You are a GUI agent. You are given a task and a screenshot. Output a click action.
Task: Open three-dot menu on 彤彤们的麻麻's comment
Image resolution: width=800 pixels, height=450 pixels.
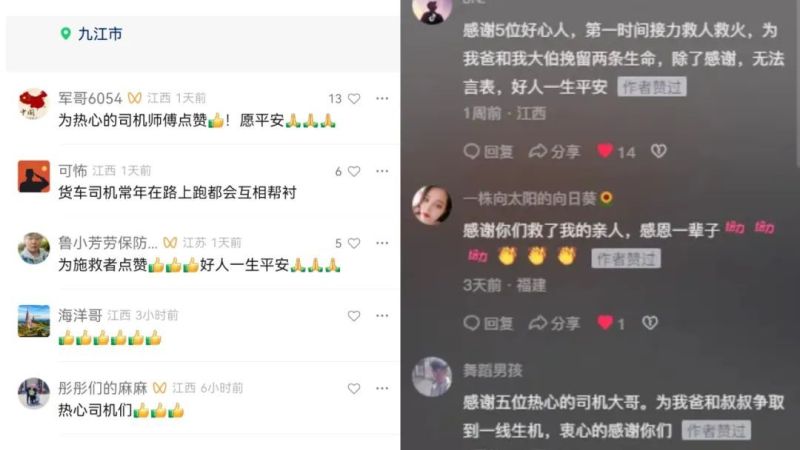[382, 388]
